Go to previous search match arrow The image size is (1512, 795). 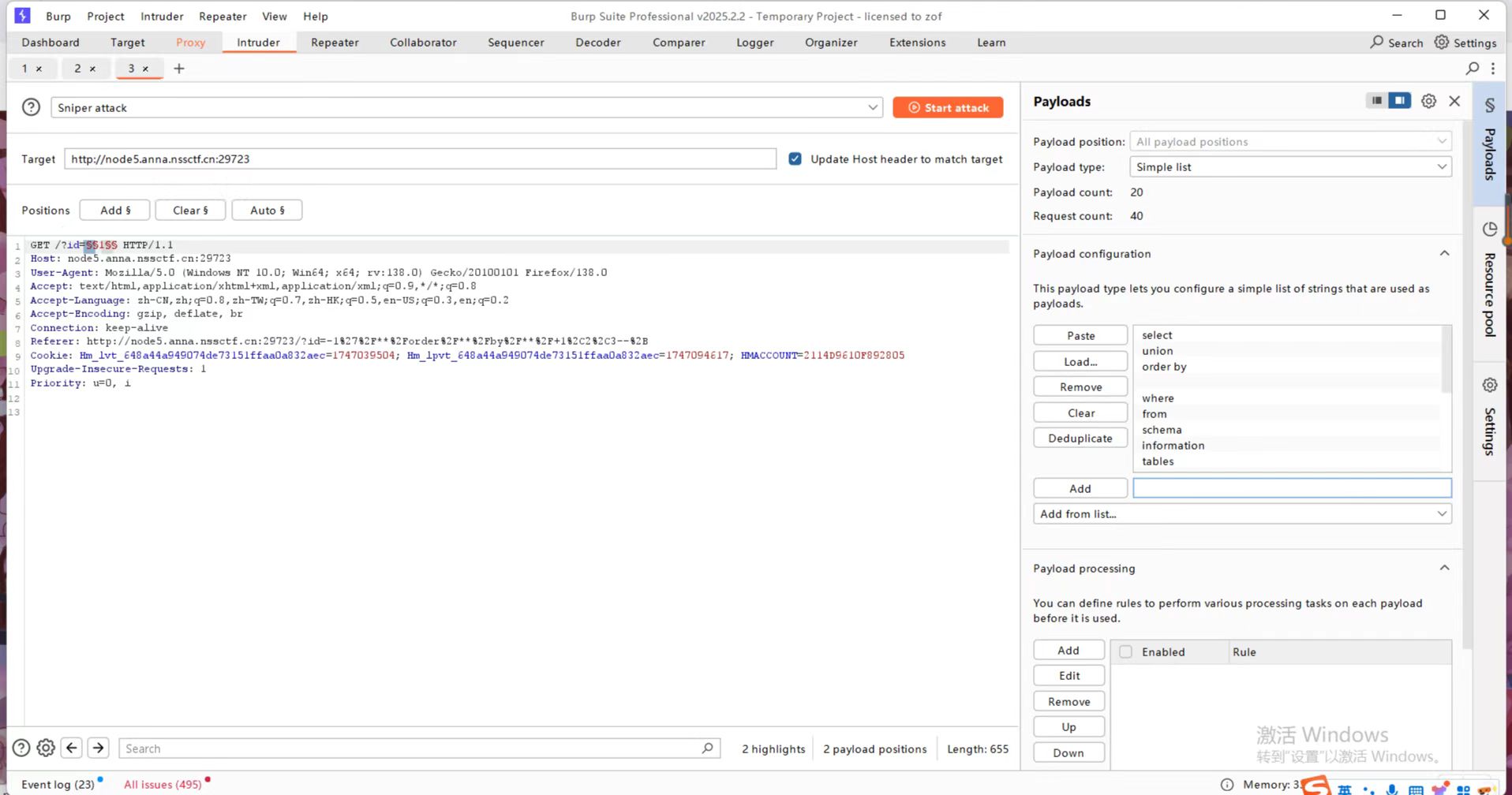(72, 748)
